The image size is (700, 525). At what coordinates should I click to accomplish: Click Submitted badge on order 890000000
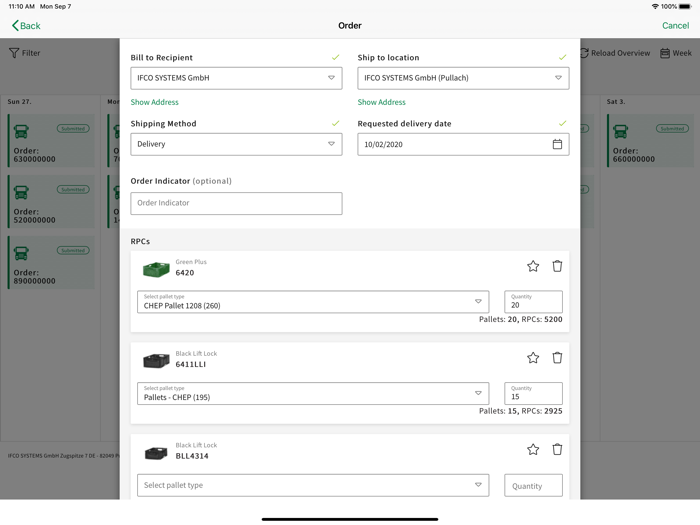pos(73,250)
